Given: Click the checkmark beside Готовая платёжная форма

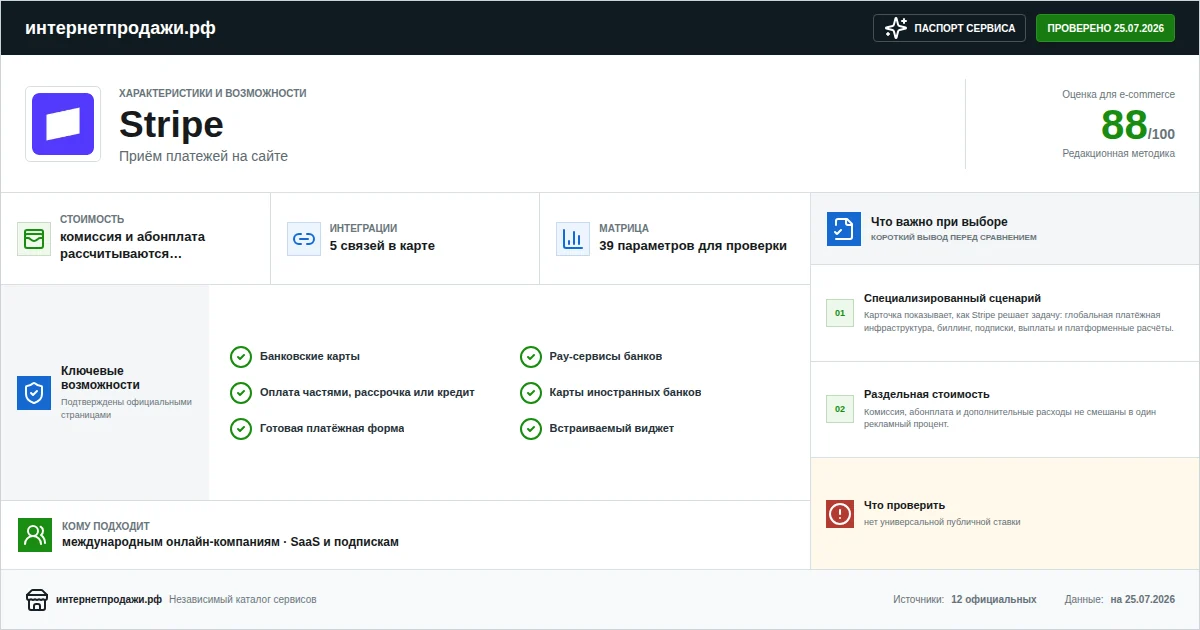Looking at the screenshot, I should [x=240, y=429].
